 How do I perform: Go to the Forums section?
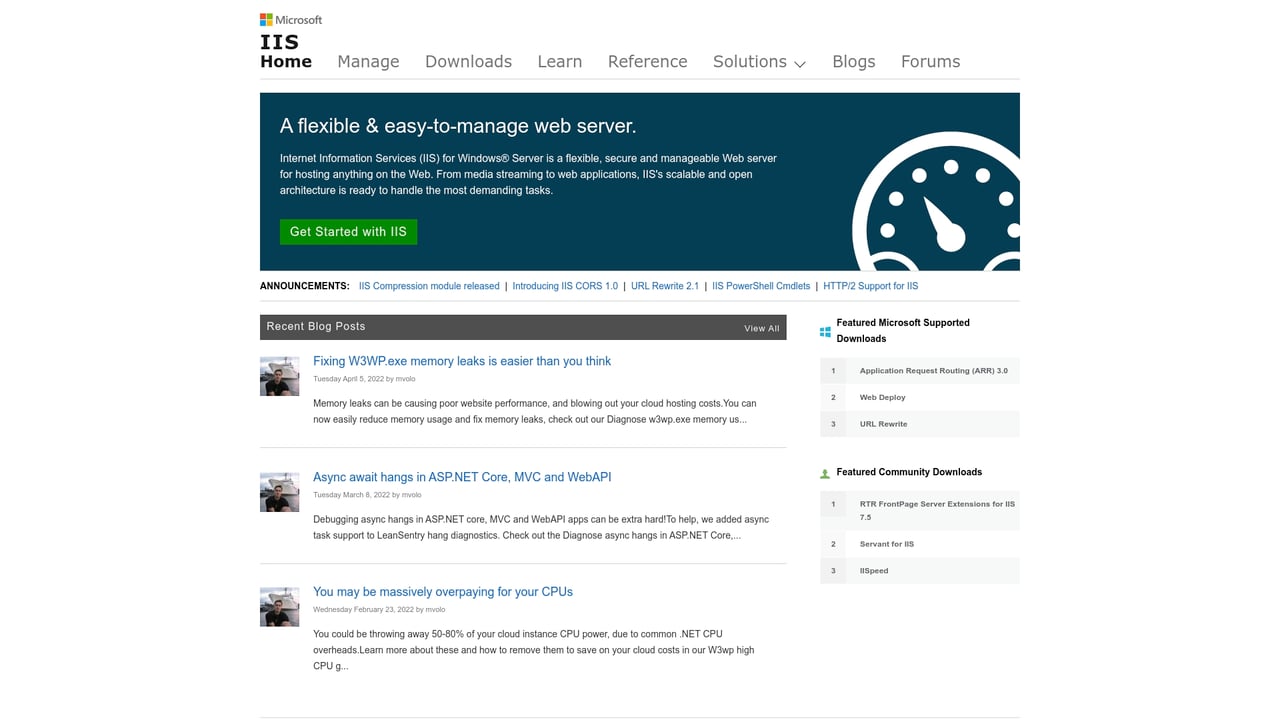click(930, 61)
